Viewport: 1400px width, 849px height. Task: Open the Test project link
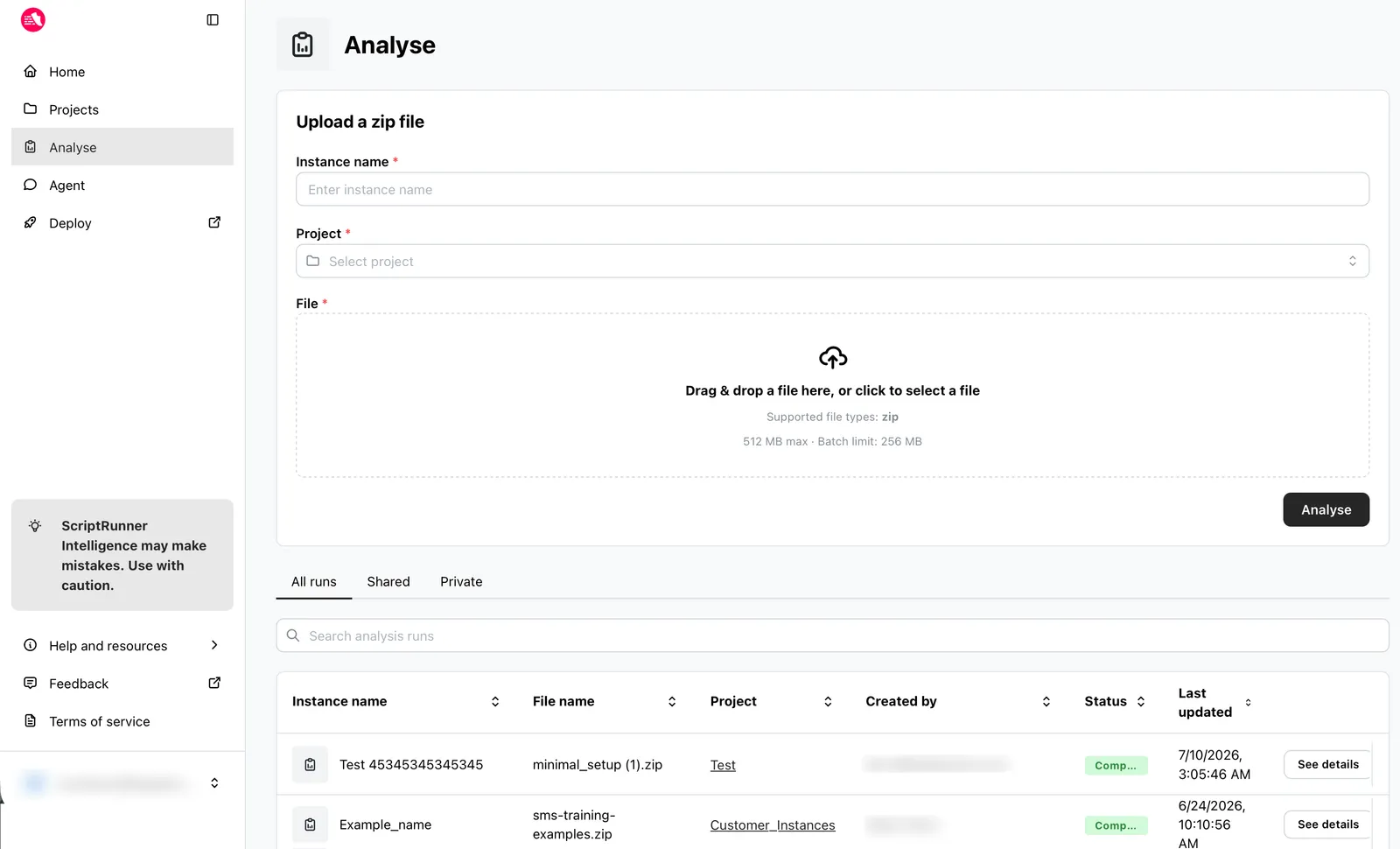pyautogui.click(x=723, y=765)
